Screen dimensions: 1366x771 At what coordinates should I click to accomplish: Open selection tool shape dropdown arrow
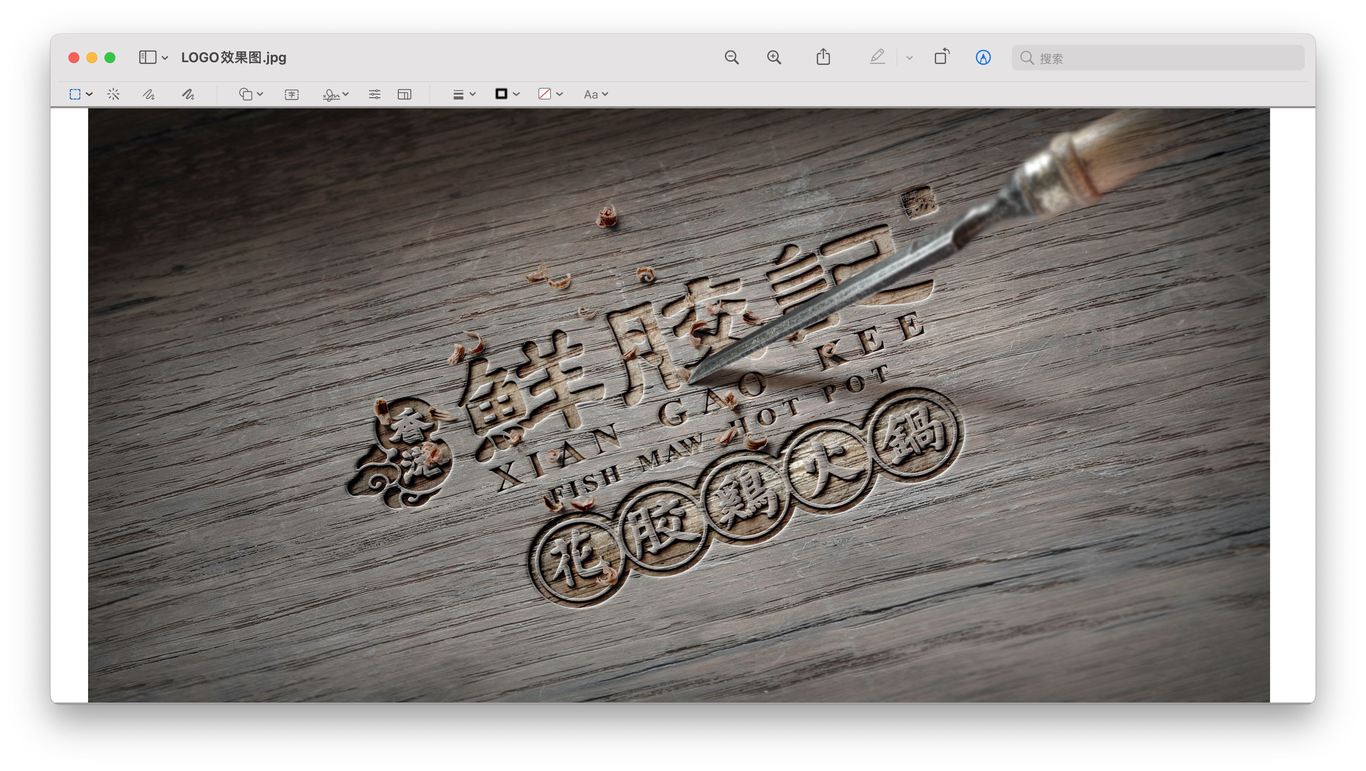pyautogui.click(x=89, y=94)
